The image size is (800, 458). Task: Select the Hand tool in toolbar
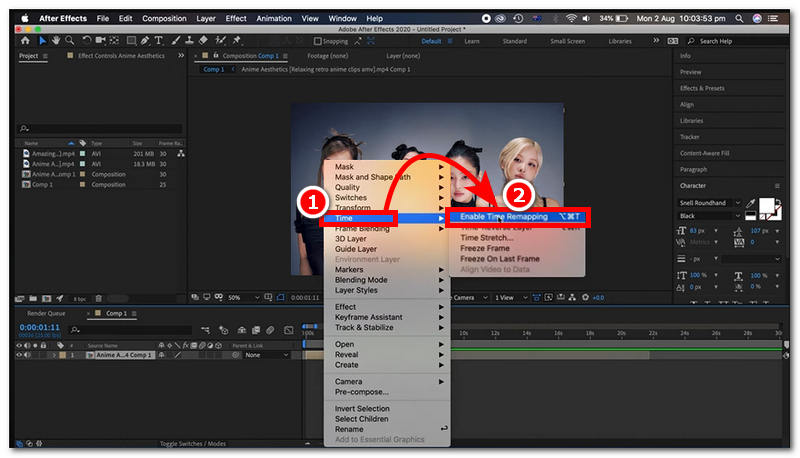(x=57, y=41)
